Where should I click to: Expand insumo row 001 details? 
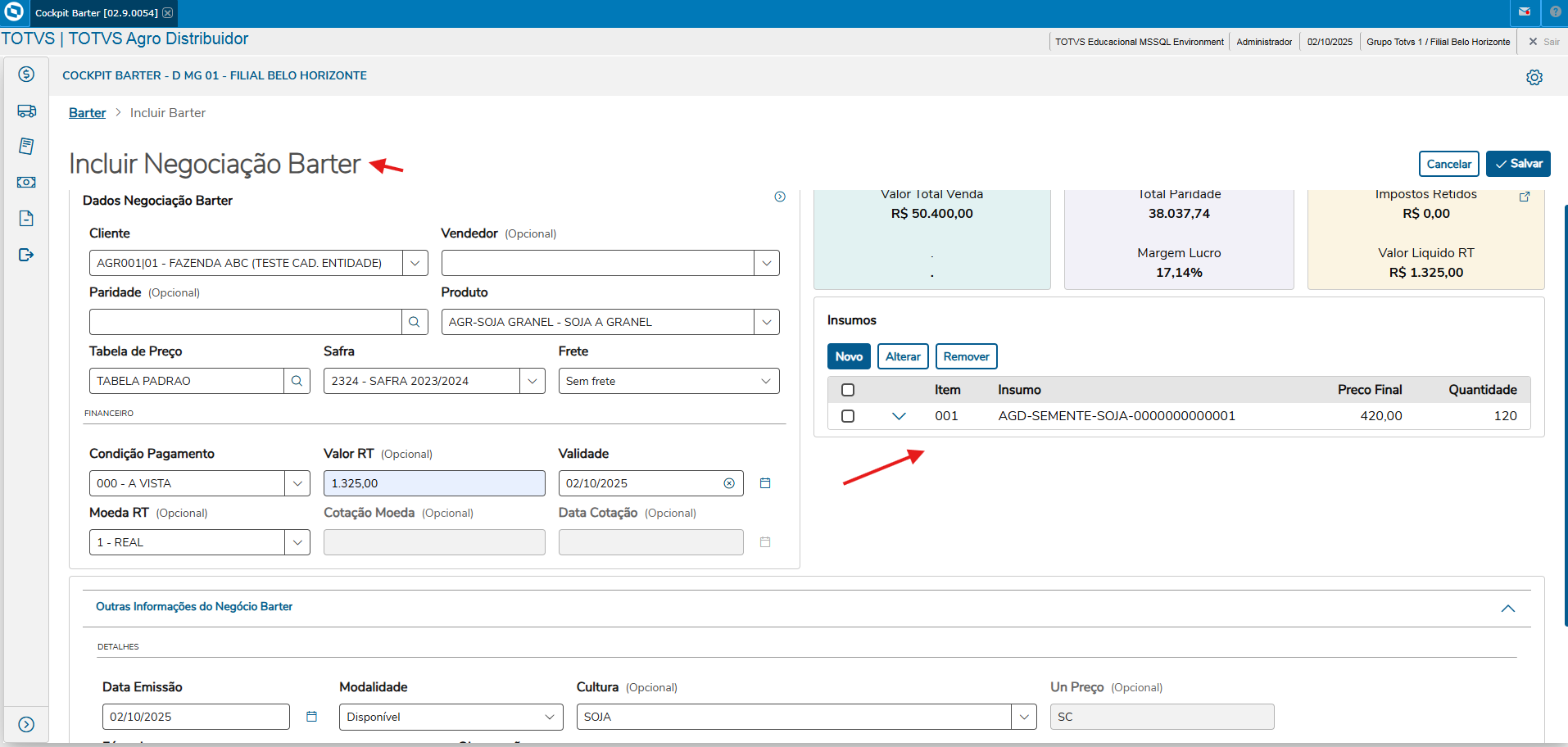[x=899, y=416]
